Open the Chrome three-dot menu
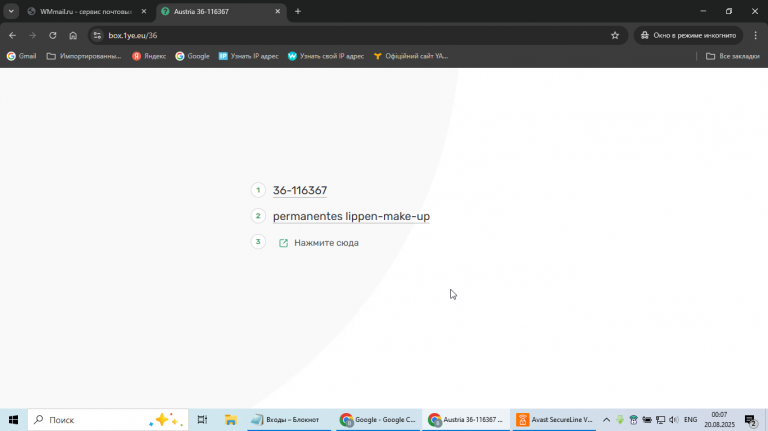The height and width of the screenshot is (431, 768). [x=756, y=35]
